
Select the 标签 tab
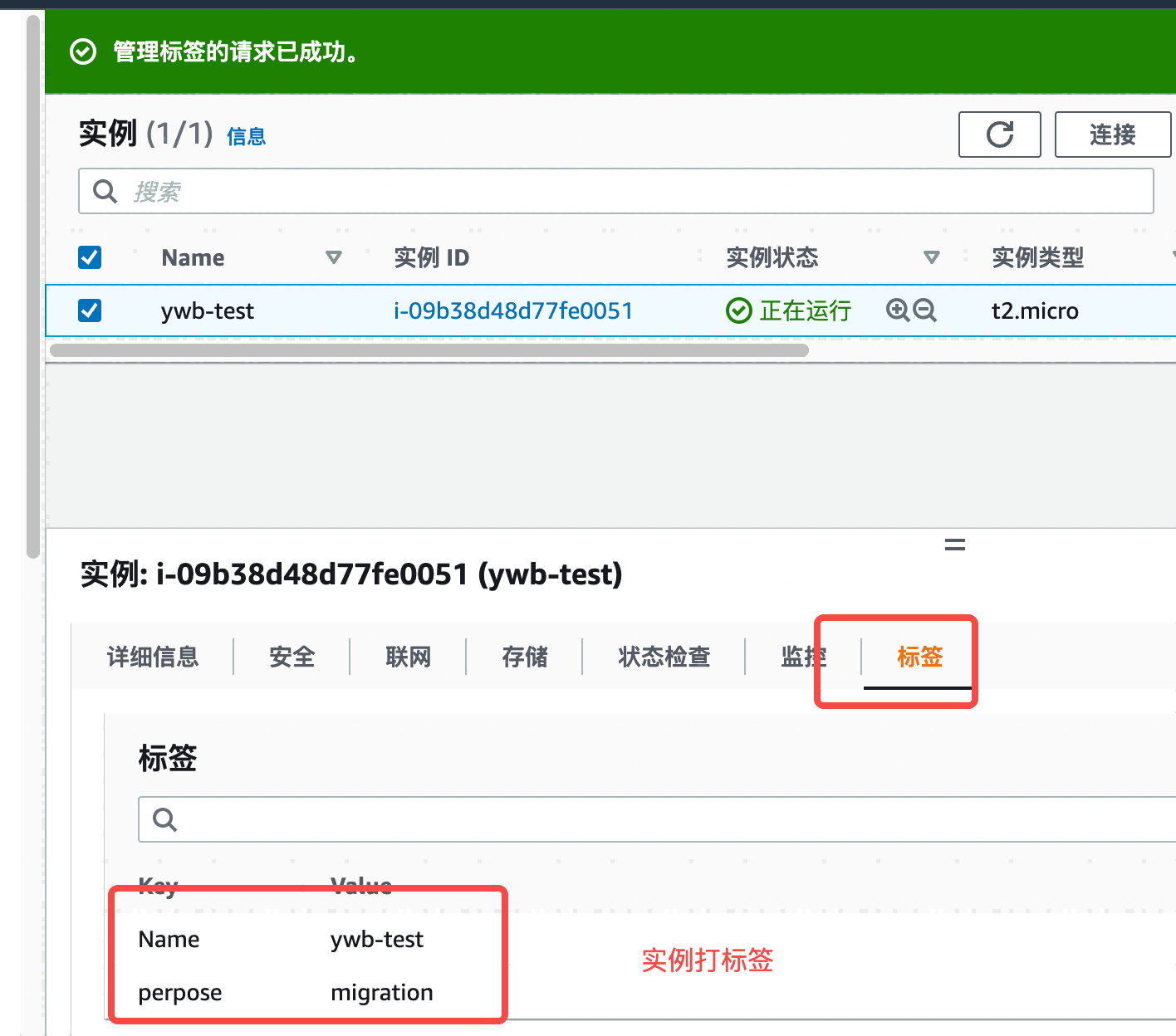[x=919, y=657]
